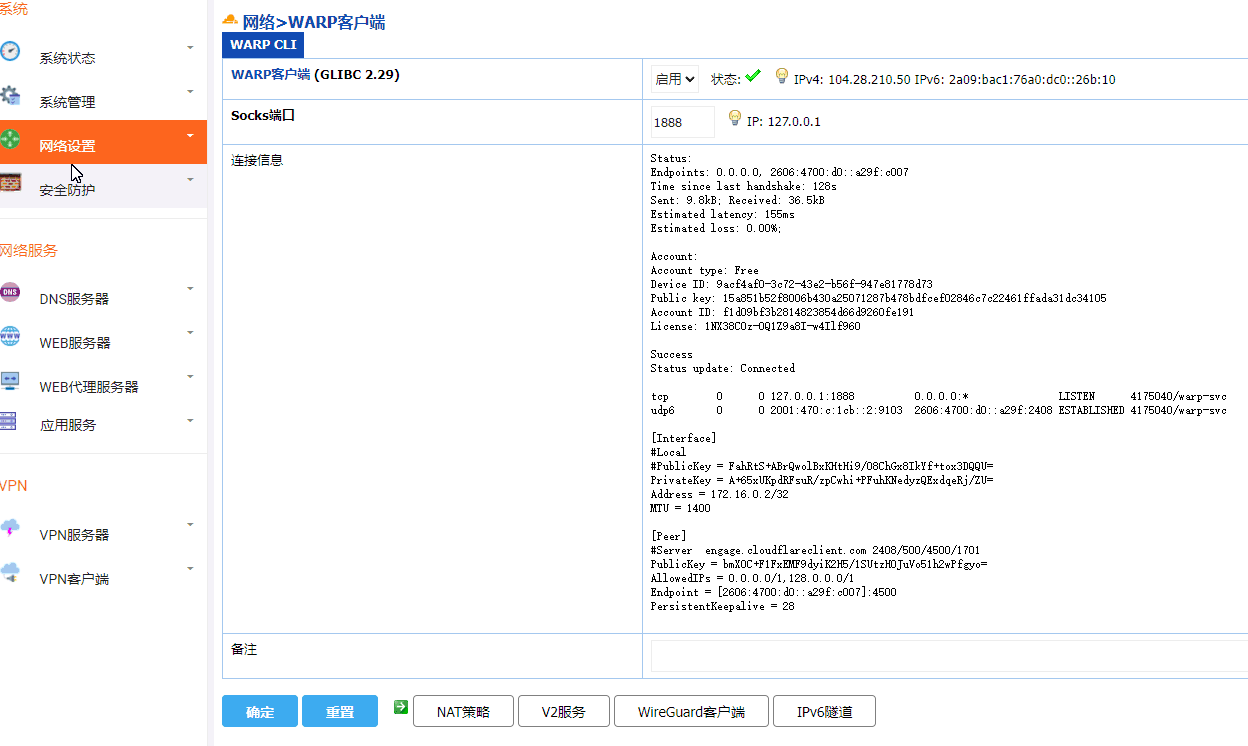The width and height of the screenshot is (1248, 746).
Task: Click the green checkmark status icon
Action: point(753,76)
